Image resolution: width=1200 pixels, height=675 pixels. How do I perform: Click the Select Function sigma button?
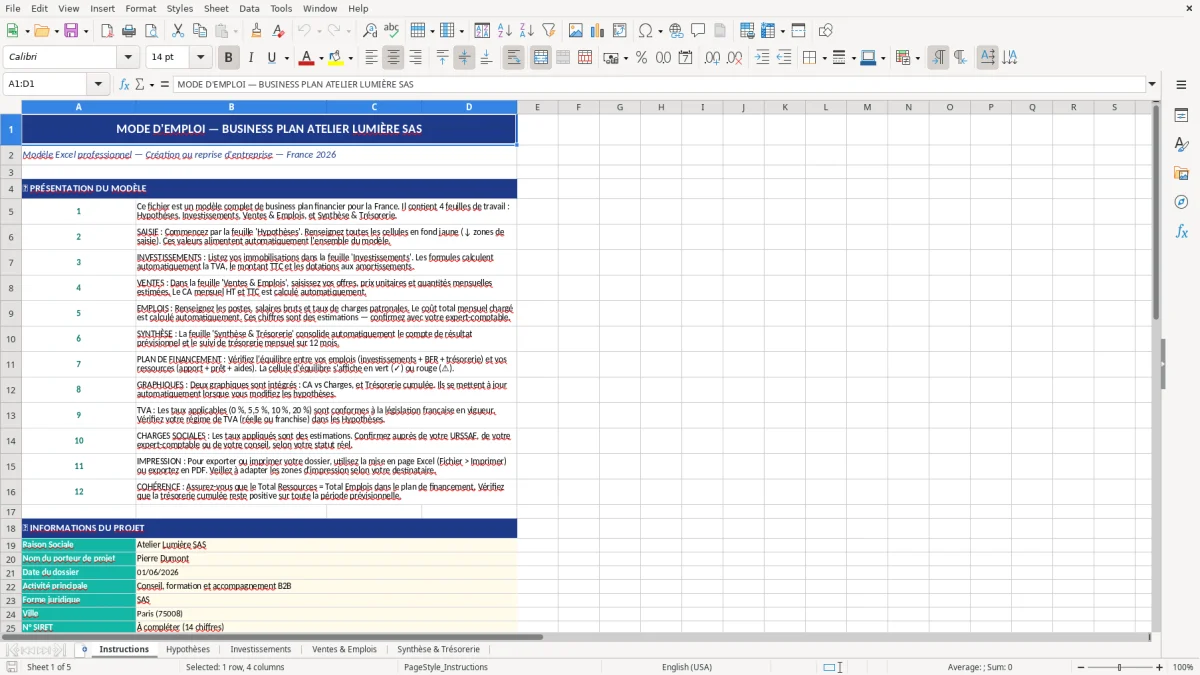139,85
